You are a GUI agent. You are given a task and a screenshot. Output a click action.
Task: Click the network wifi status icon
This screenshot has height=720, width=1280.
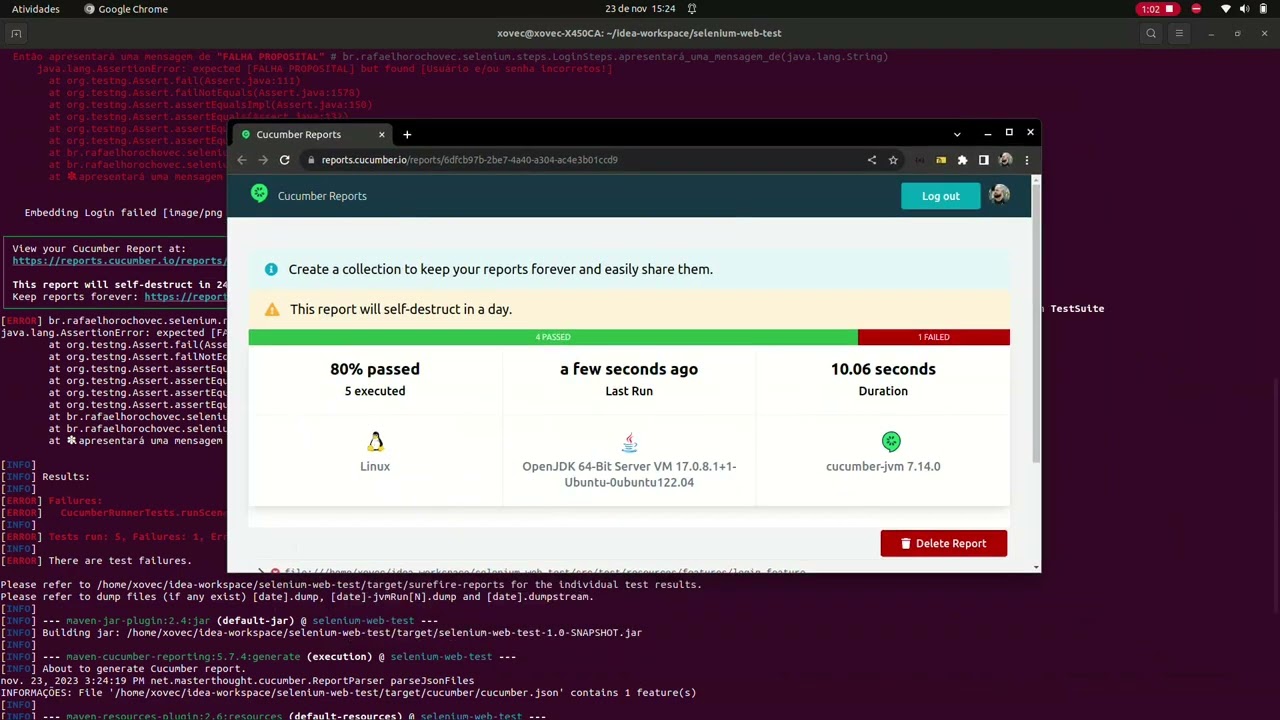[1226, 9]
